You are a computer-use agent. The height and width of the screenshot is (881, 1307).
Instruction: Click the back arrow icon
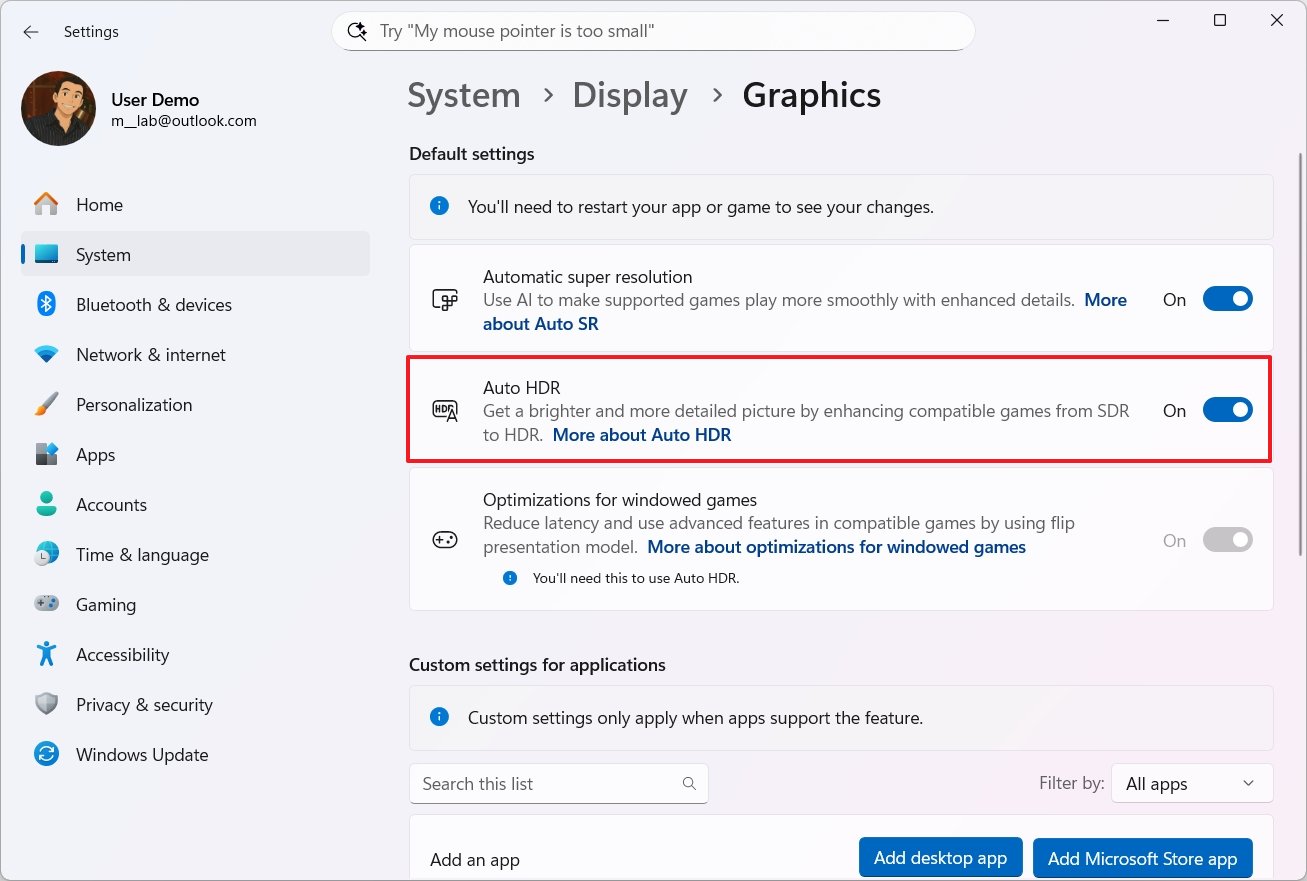click(x=31, y=32)
